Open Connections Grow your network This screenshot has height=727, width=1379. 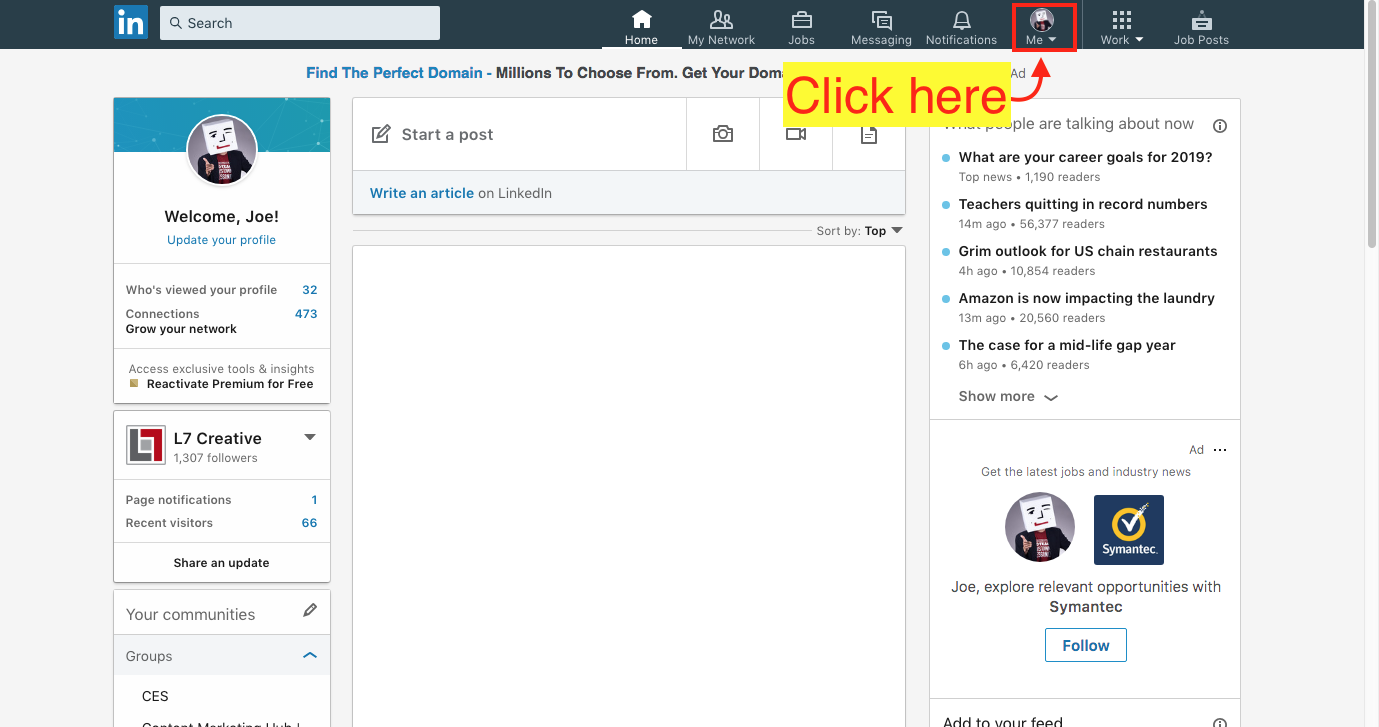[222, 321]
